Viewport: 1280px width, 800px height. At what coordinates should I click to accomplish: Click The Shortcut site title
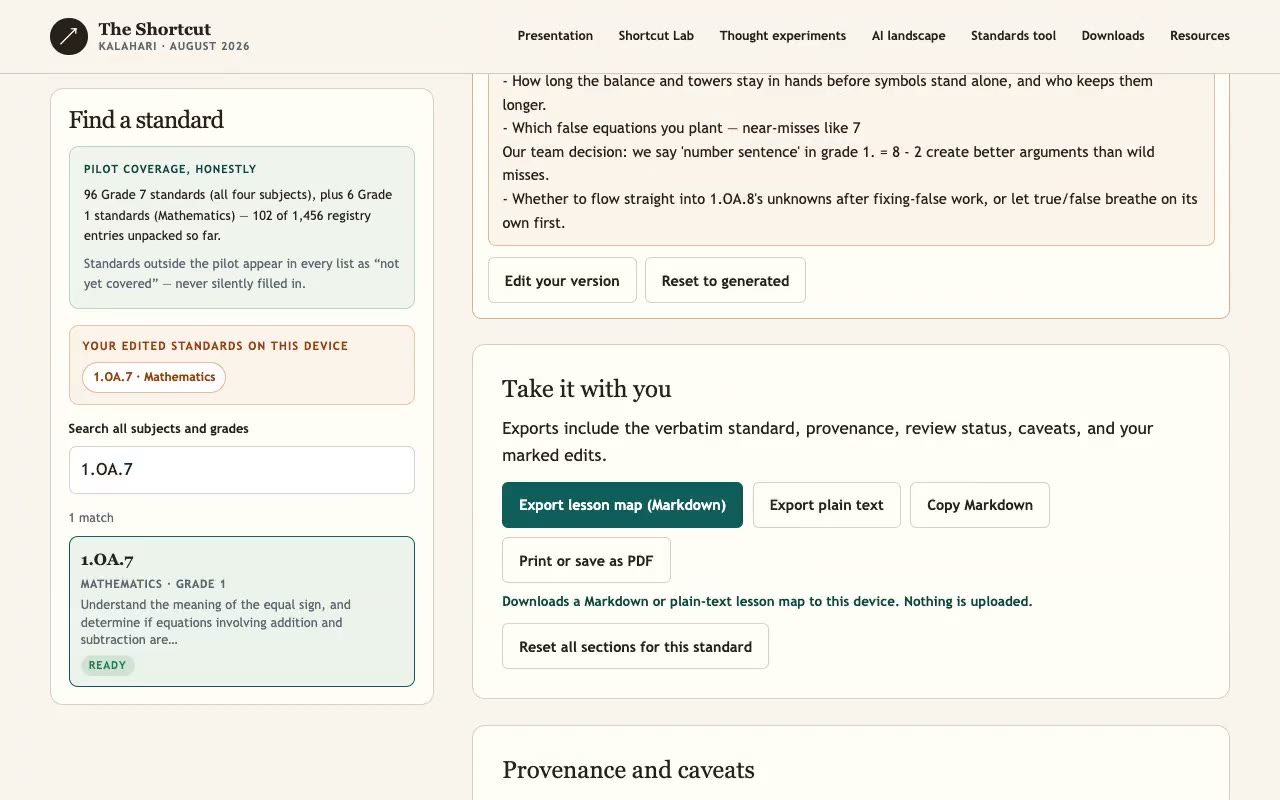(x=155, y=29)
